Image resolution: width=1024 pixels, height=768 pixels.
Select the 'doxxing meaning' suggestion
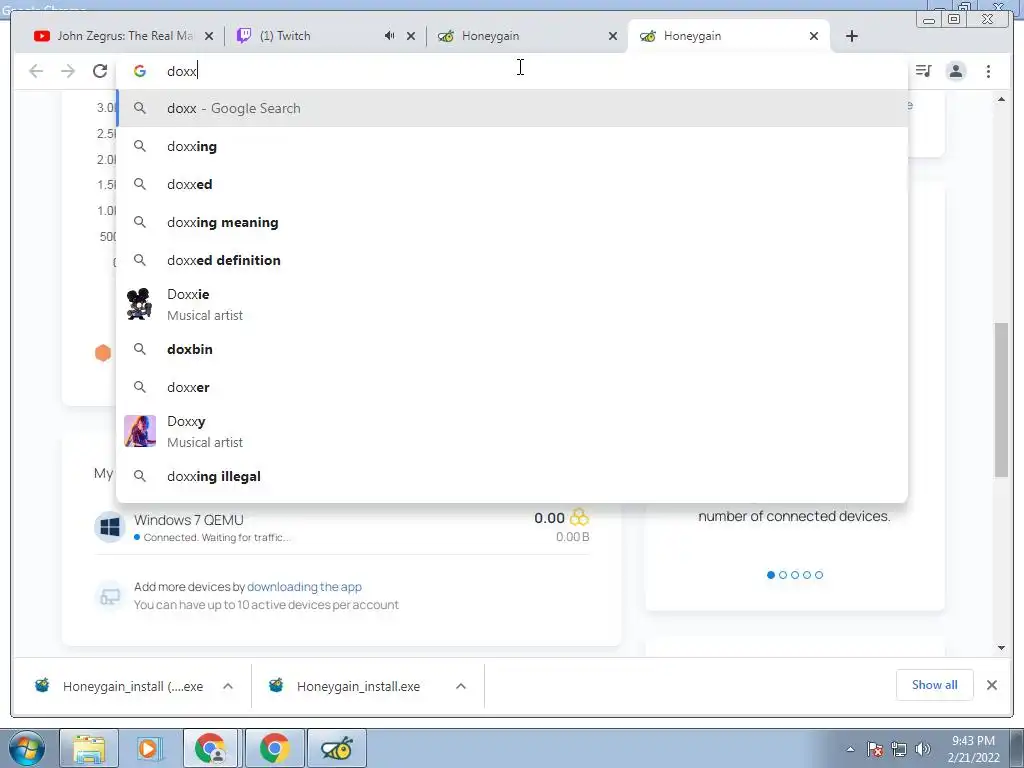513,222
